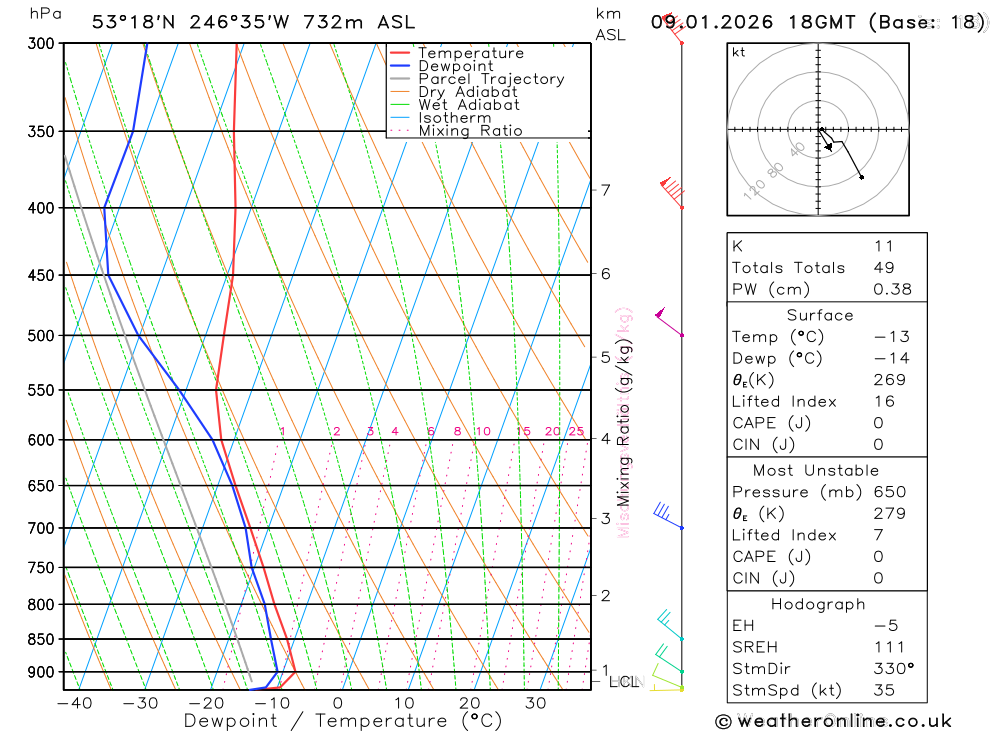Viewport: 1000px width, 733px height.
Task: Click the 700 hPa pressure label
Action: pos(40,528)
